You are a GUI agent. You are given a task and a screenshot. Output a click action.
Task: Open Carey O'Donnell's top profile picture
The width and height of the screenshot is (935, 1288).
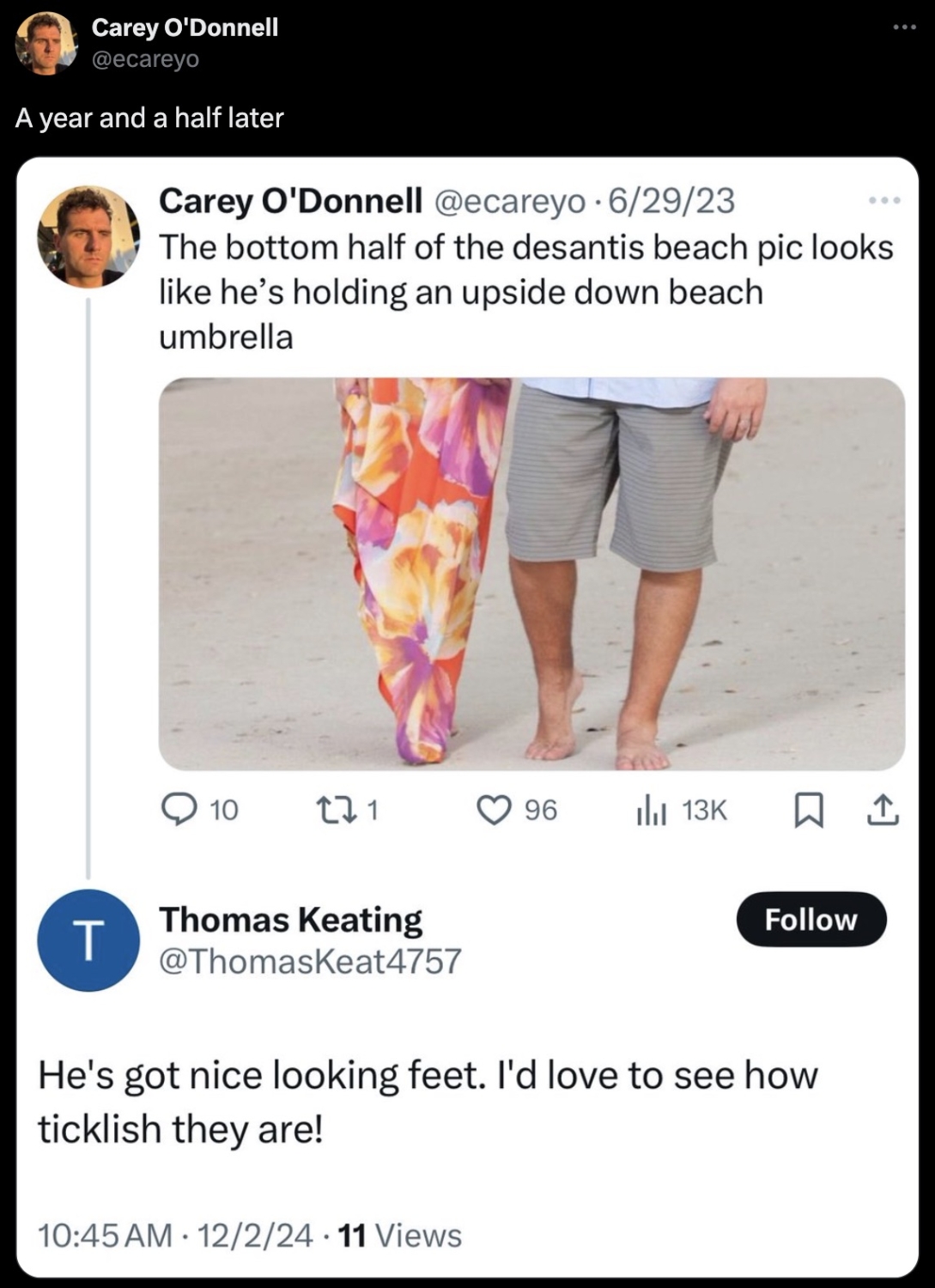pos(45,43)
